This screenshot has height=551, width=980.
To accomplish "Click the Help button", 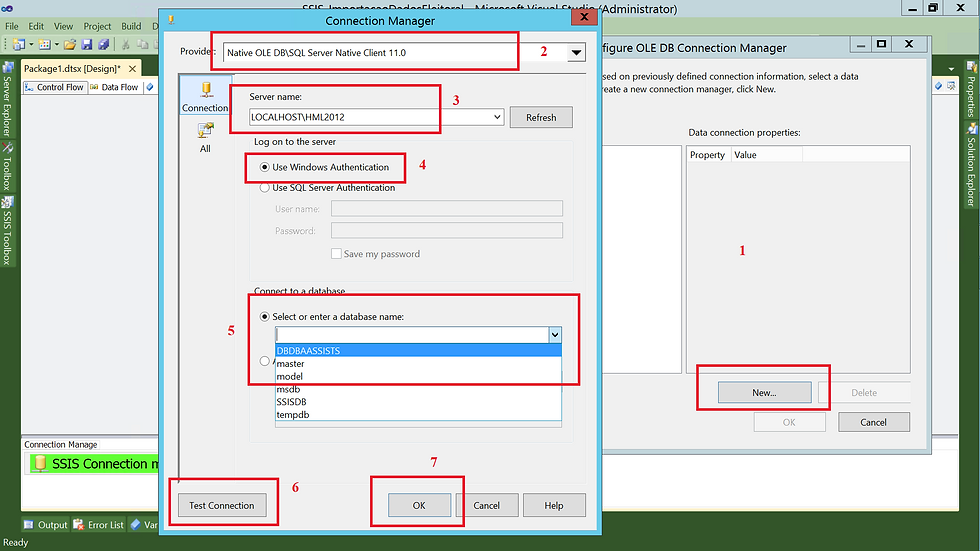I will point(554,505).
